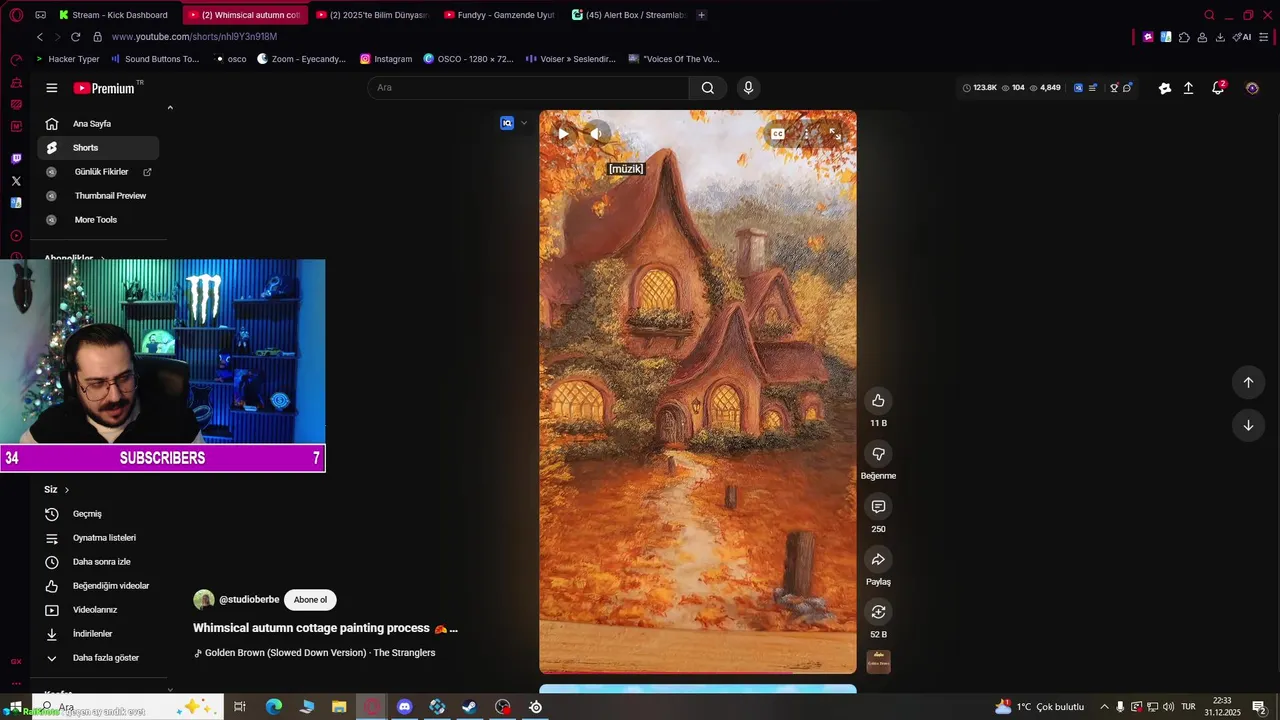Switch to Fundyy - Gamzende Uyut tab

point(500,15)
